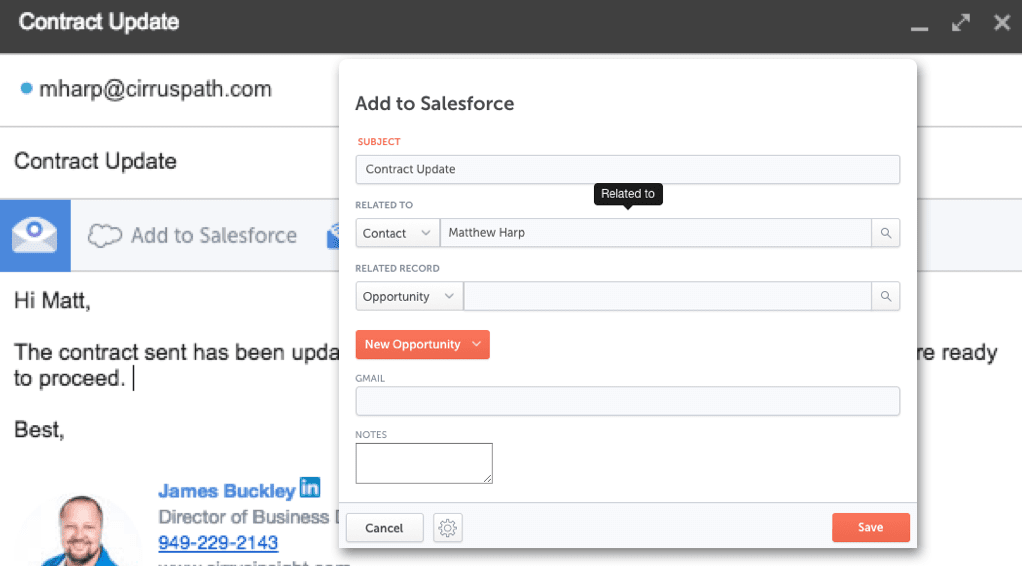Click the James Buckley profile photo

(81, 531)
